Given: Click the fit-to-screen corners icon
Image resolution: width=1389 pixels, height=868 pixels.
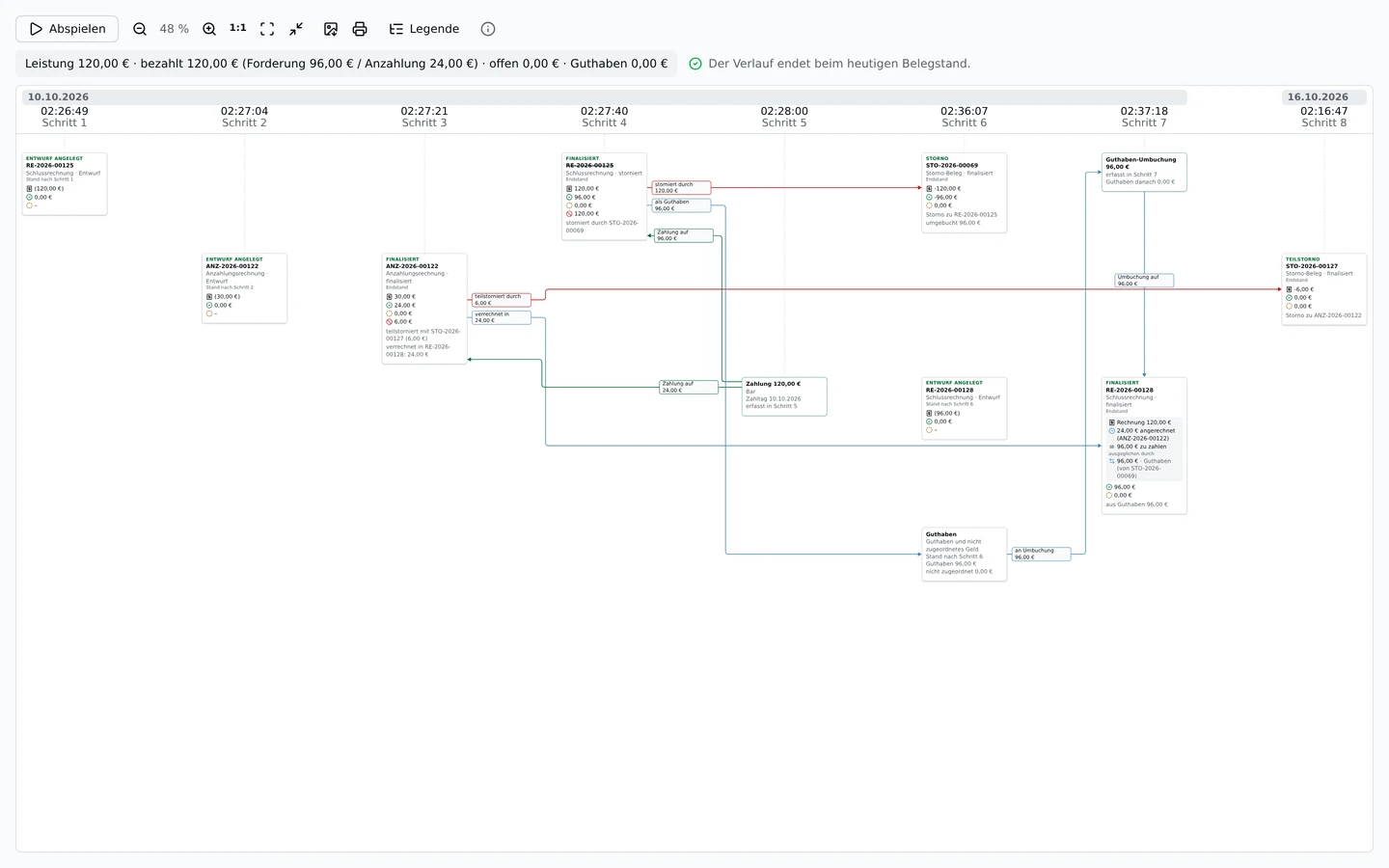Looking at the screenshot, I should point(267,29).
